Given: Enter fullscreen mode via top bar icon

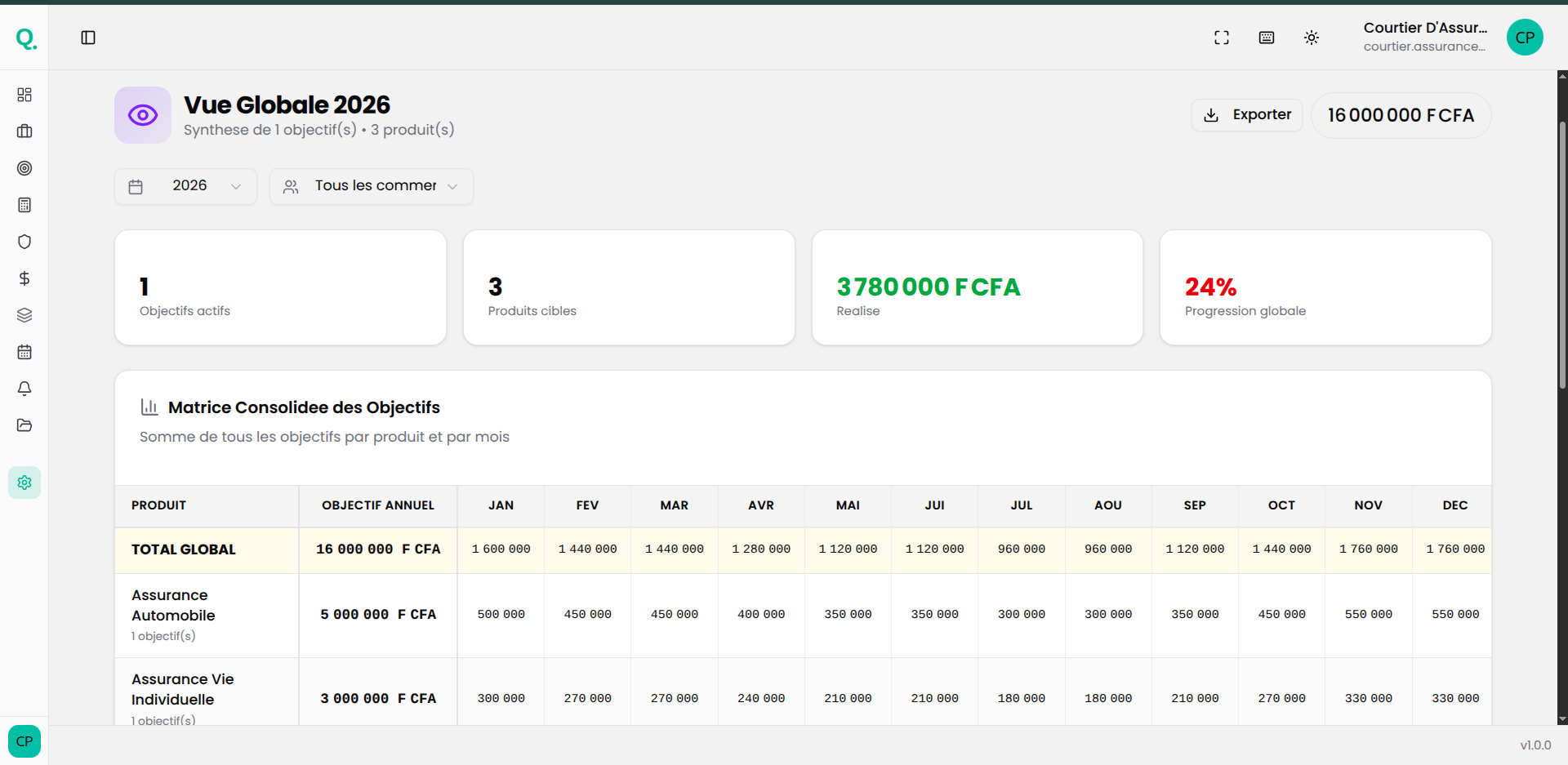Looking at the screenshot, I should click(1221, 38).
